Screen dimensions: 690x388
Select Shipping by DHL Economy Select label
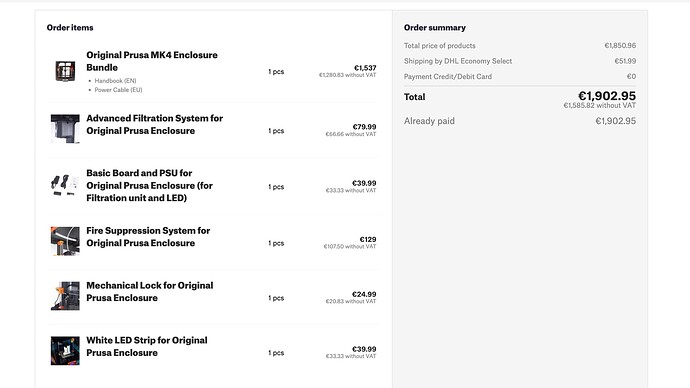click(x=458, y=61)
